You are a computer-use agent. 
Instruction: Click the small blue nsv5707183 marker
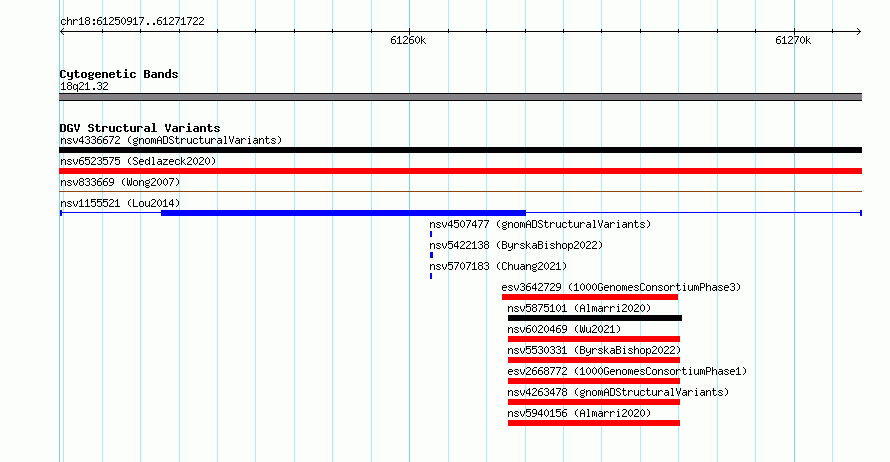pos(431,276)
